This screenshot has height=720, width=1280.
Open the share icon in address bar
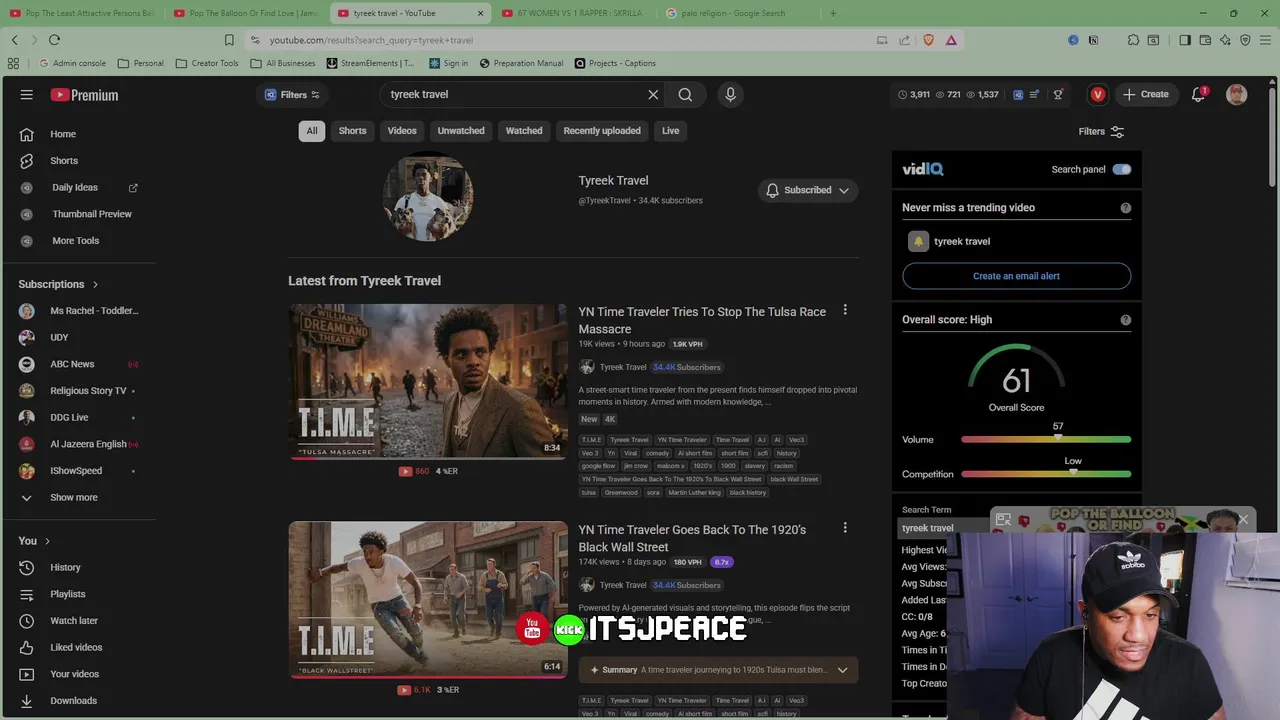click(905, 40)
